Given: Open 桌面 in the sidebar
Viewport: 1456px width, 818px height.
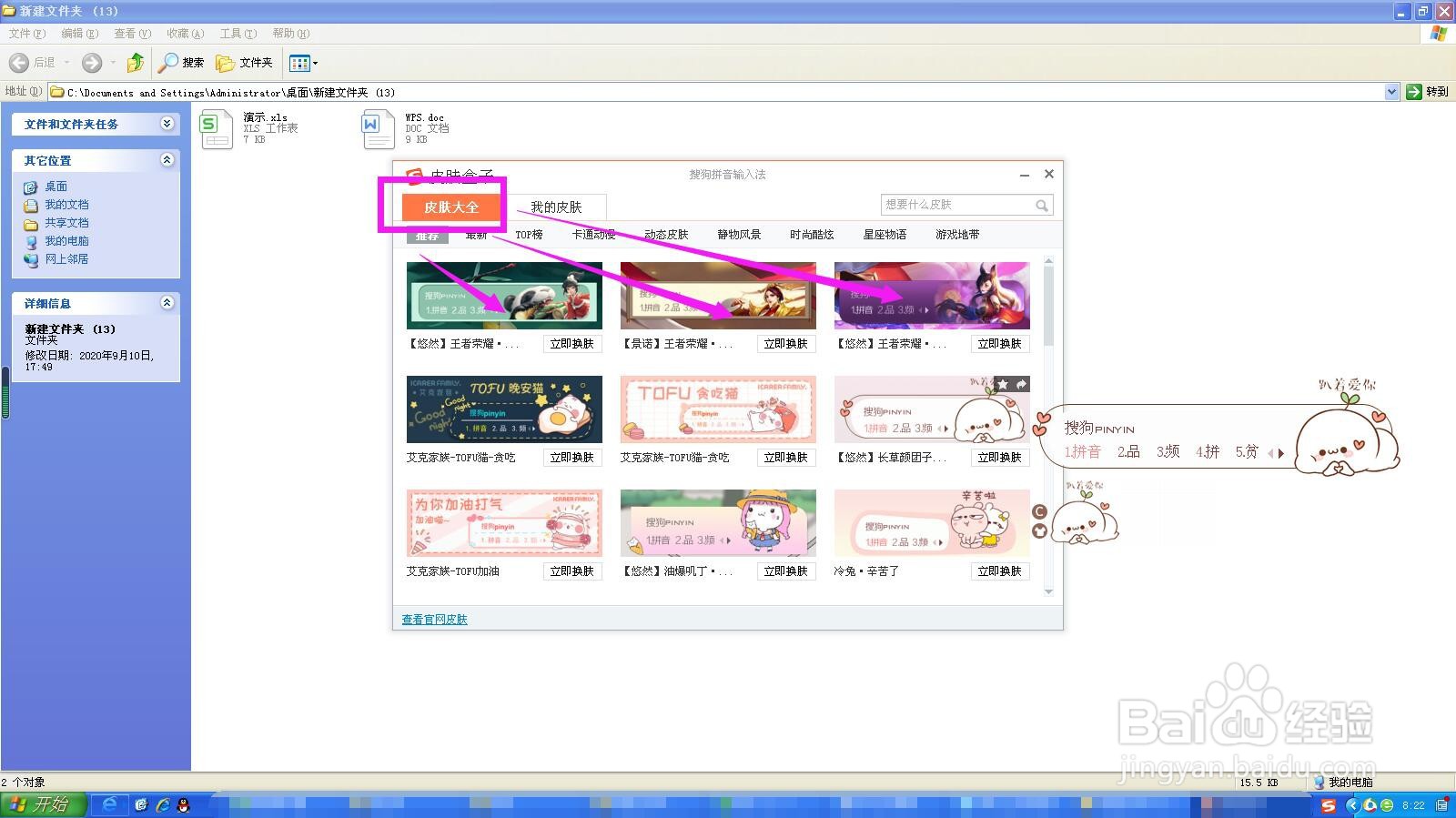Looking at the screenshot, I should click(x=56, y=187).
